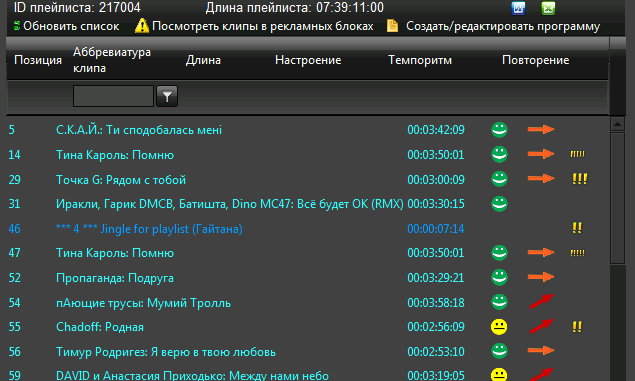Click ID плейлиста: 217004 text
Screen dimensions: 635x381
[x=77, y=7]
